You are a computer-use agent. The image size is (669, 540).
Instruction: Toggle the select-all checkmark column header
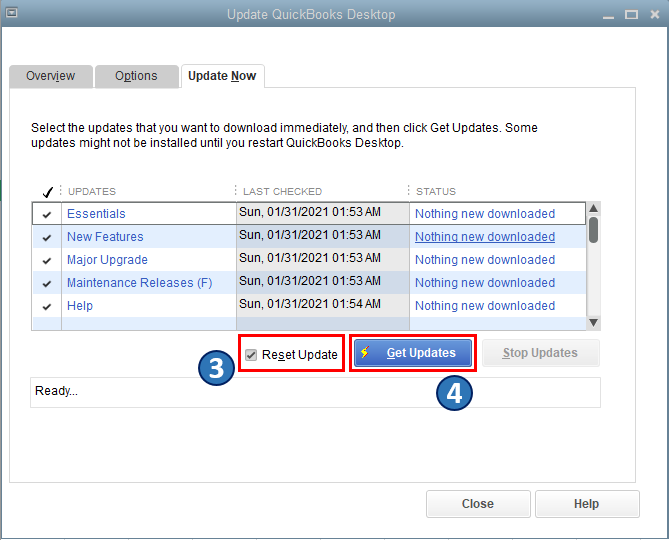point(47,192)
